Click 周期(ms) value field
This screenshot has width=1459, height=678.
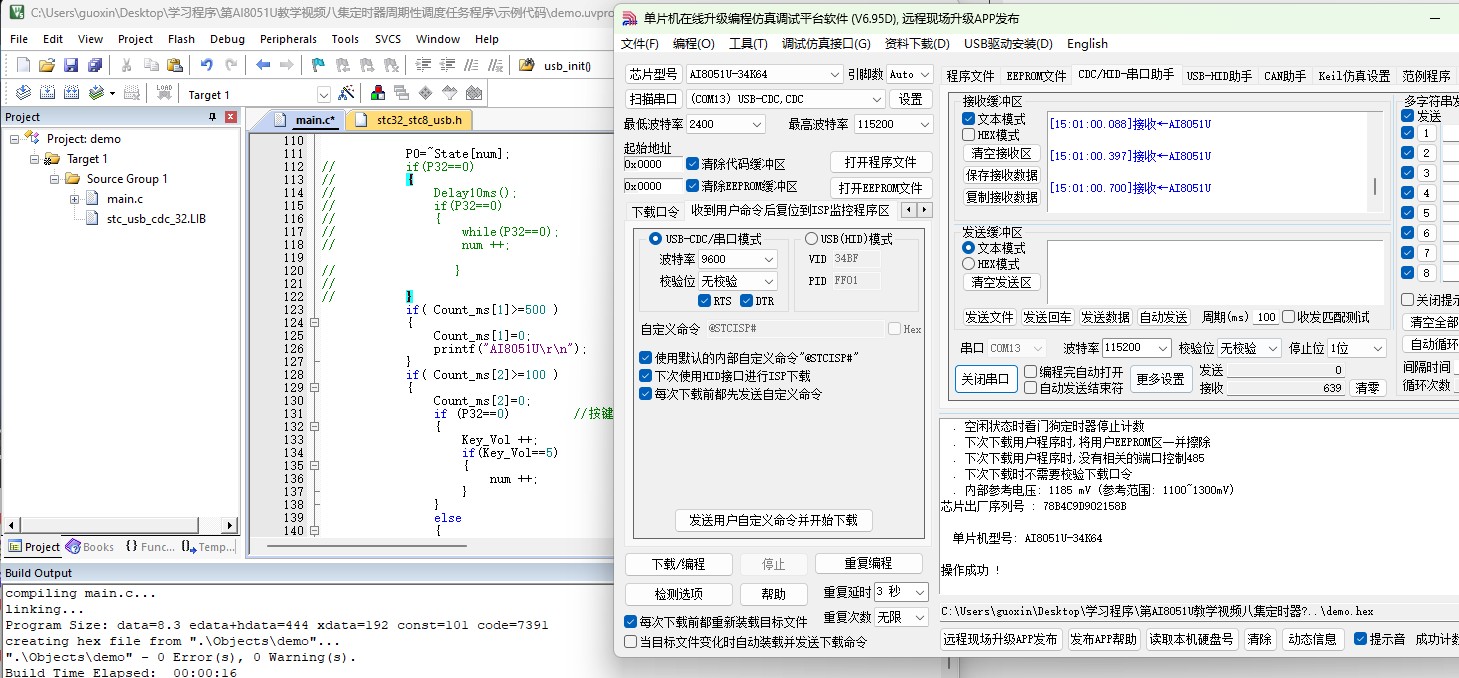[1266, 317]
